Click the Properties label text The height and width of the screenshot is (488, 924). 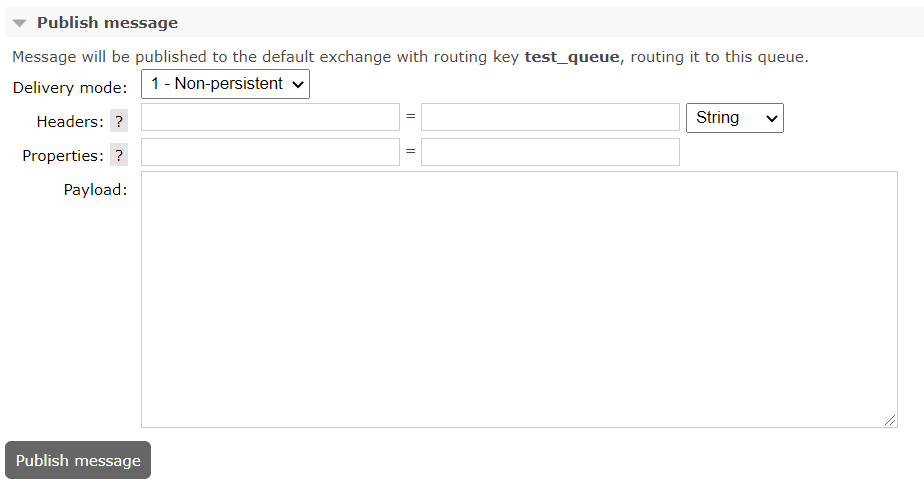63,156
